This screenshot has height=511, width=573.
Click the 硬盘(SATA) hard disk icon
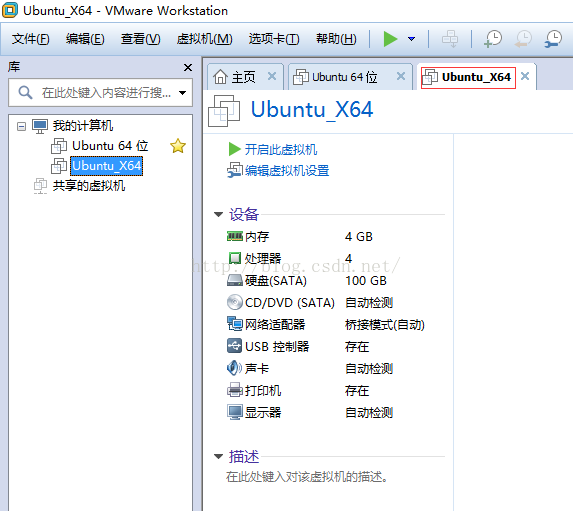coord(234,281)
